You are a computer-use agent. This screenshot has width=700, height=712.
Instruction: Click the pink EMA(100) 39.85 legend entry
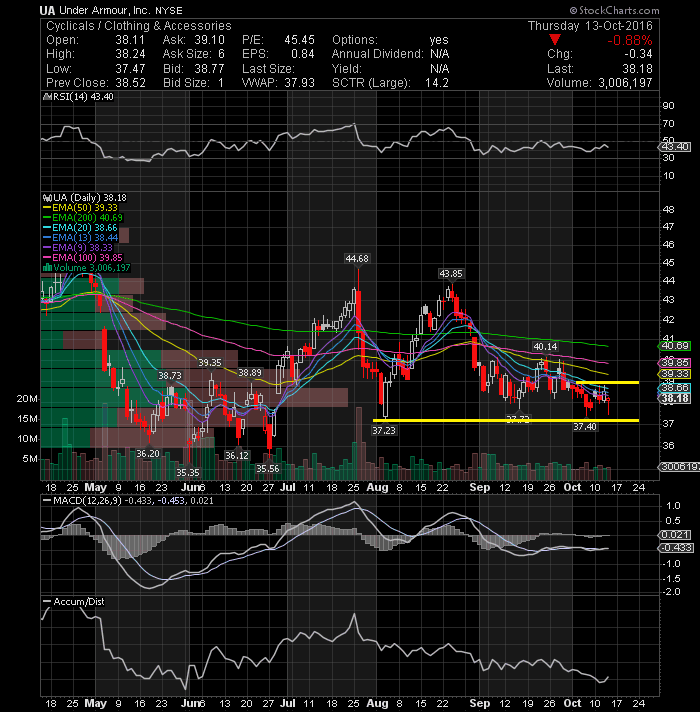click(x=83, y=257)
